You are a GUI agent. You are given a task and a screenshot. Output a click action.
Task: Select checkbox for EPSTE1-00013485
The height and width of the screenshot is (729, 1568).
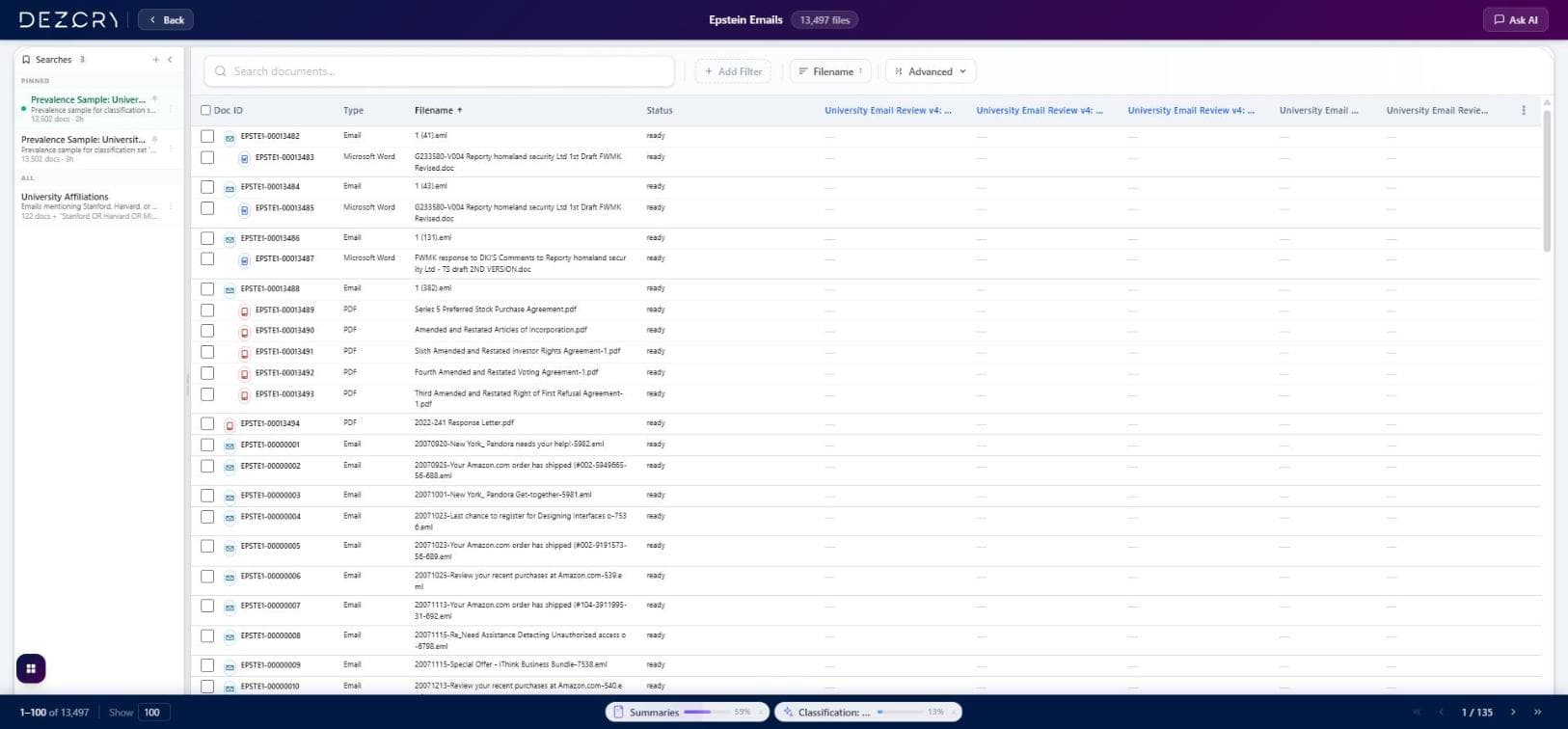pos(207,208)
